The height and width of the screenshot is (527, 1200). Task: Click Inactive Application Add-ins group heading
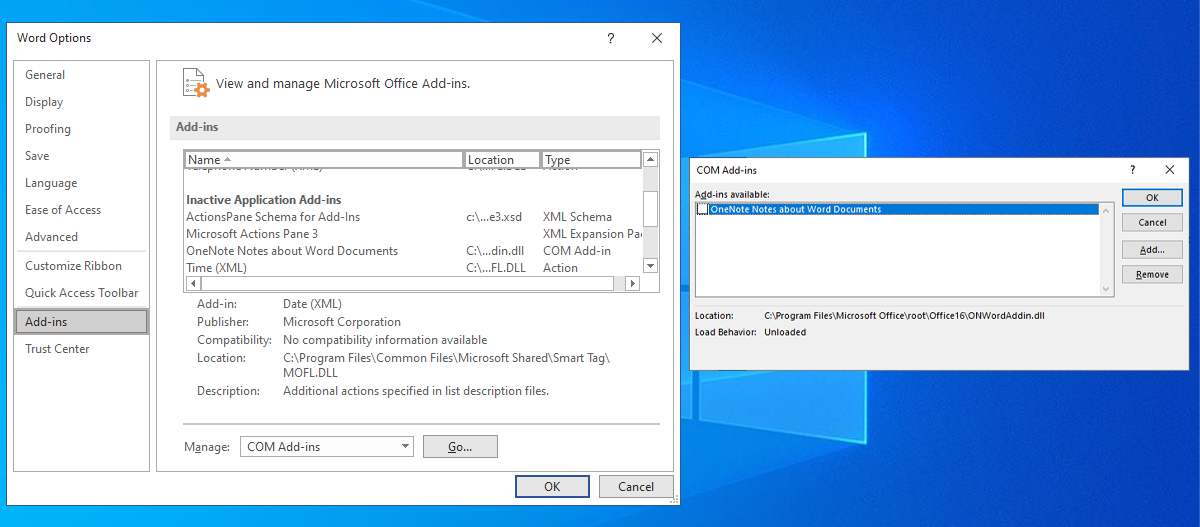264,200
